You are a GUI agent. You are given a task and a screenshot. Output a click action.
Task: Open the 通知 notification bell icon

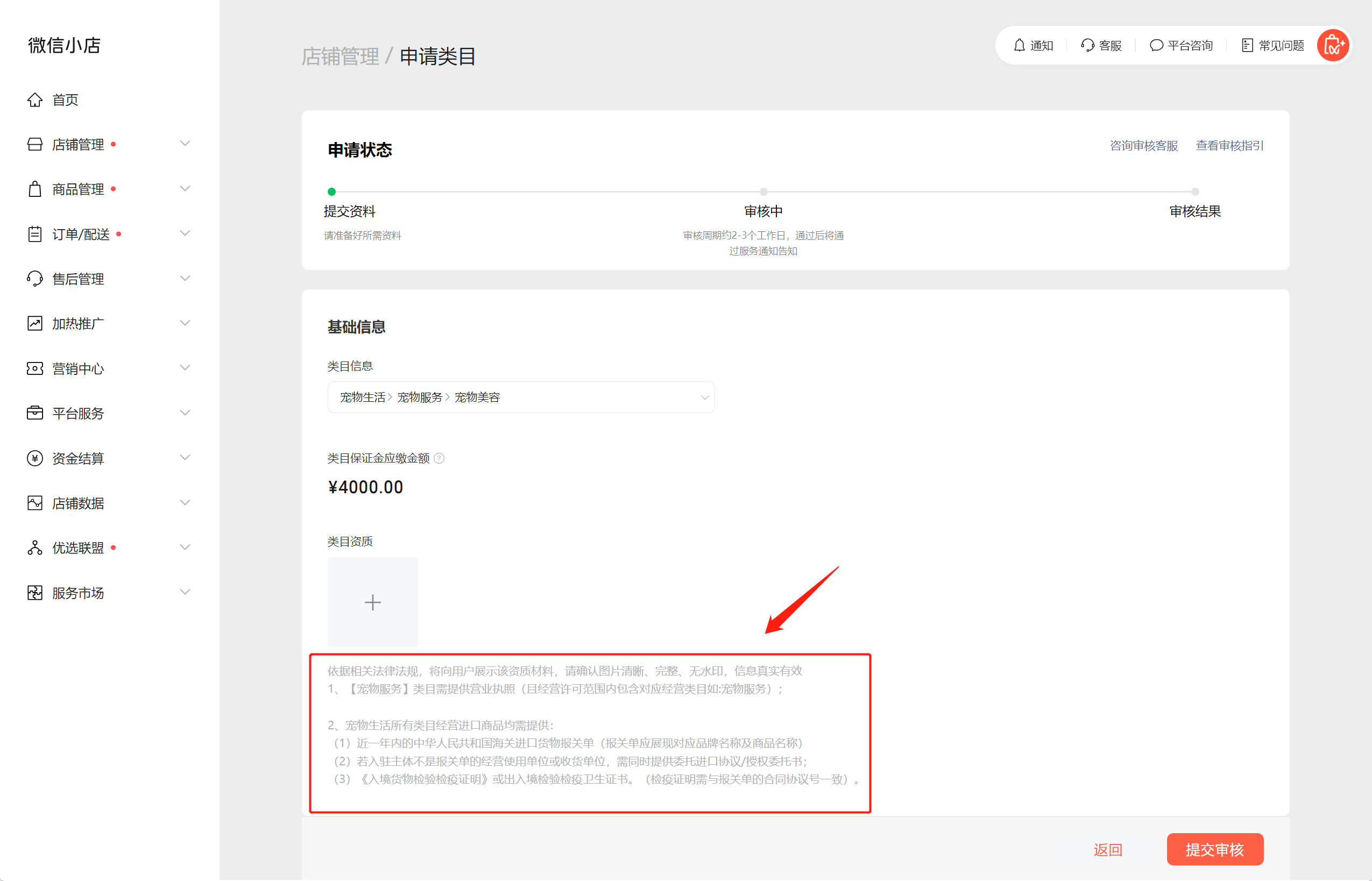[1020, 45]
